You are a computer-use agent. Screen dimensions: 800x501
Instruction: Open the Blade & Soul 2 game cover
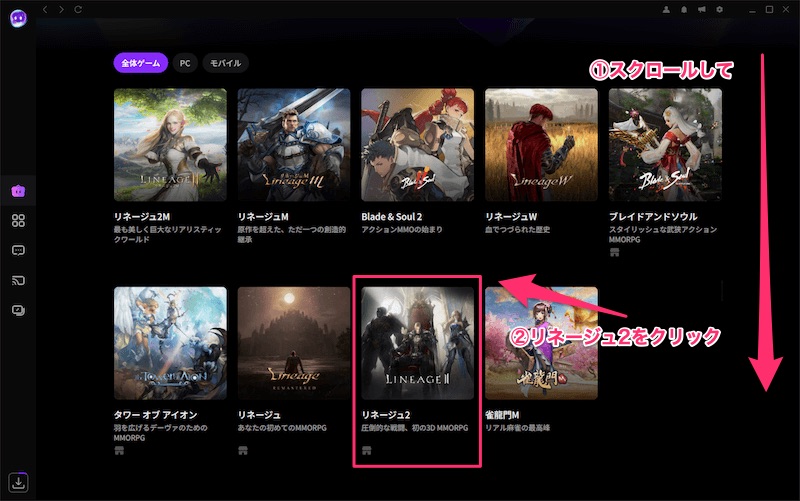click(x=417, y=145)
